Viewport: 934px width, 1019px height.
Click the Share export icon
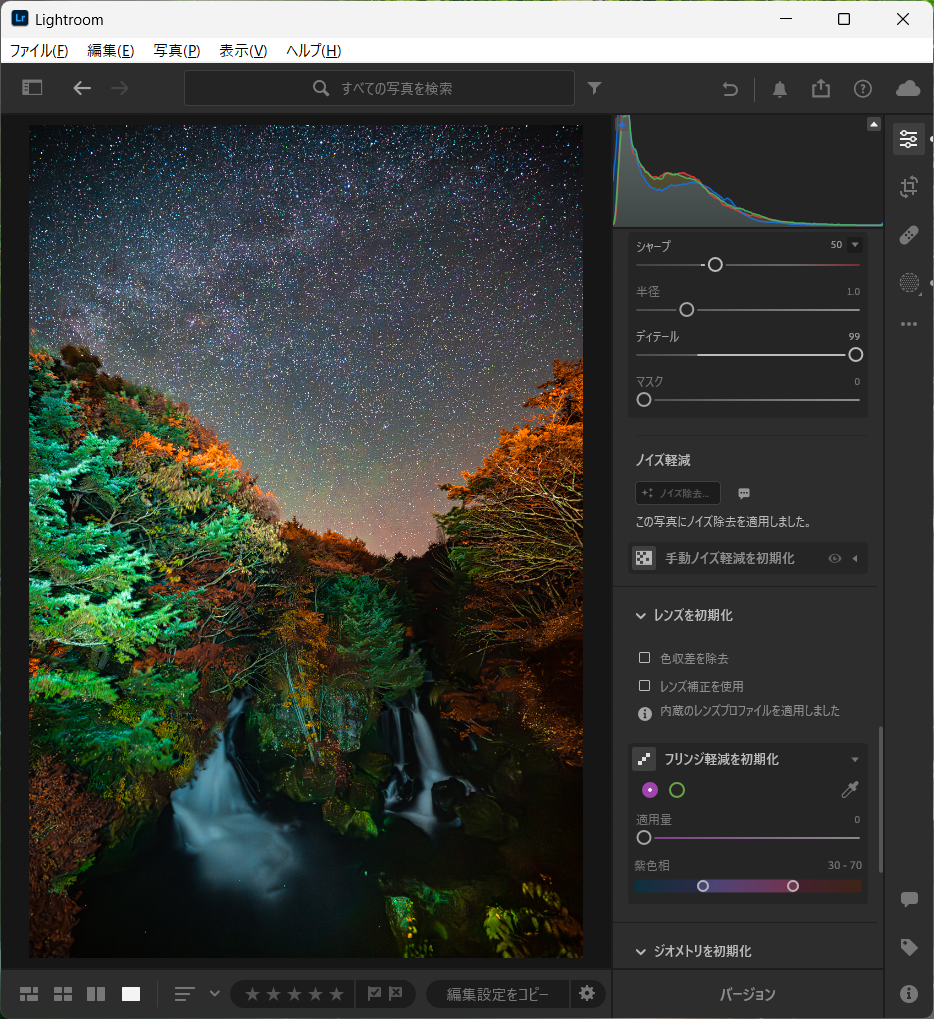click(821, 88)
